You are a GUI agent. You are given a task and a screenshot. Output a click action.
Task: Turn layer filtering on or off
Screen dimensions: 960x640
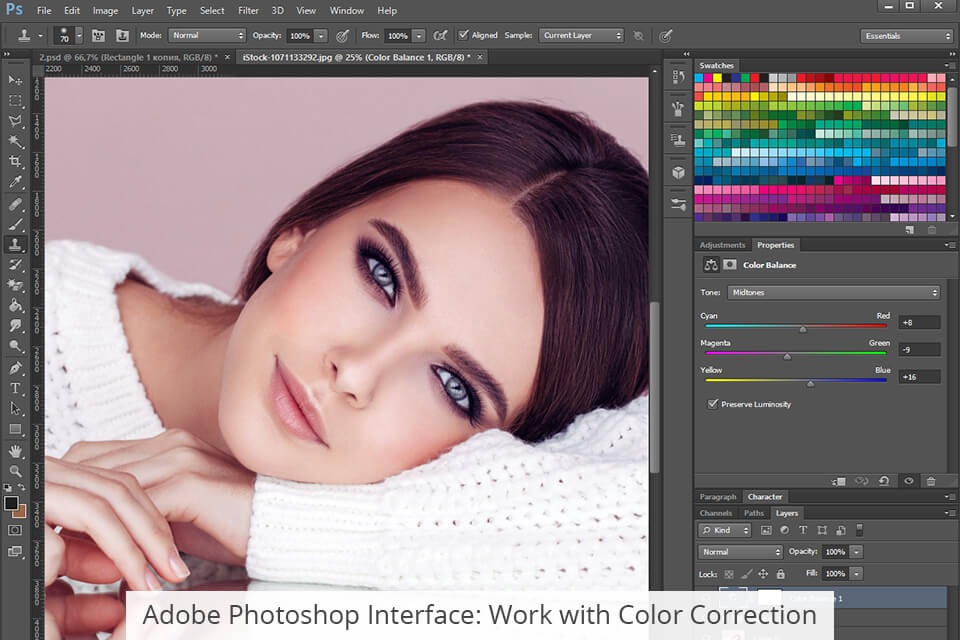(860, 529)
